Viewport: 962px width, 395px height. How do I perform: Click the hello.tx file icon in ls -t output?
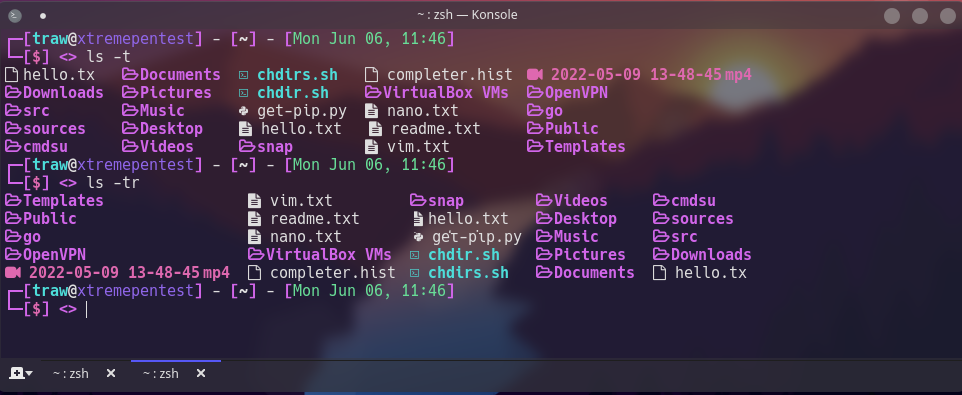[x=12, y=75]
